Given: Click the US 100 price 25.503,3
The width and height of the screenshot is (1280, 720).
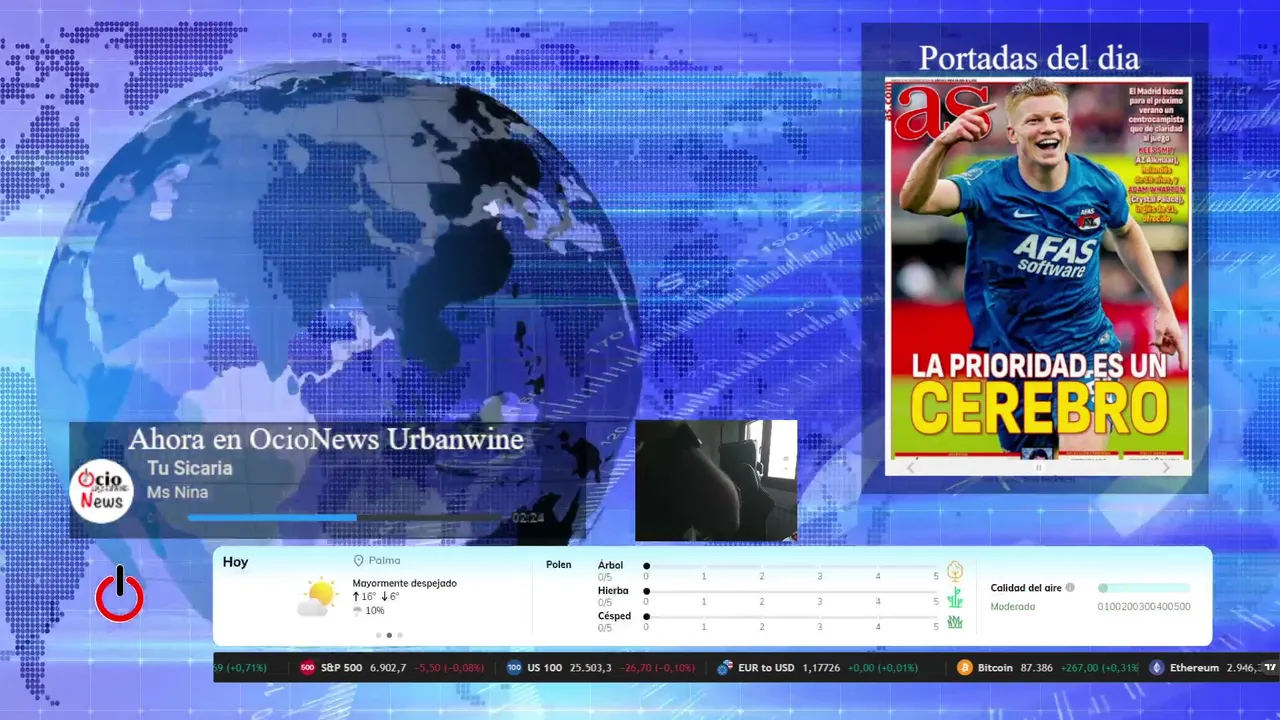Looking at the screenshot, I should tap(591, 668).
